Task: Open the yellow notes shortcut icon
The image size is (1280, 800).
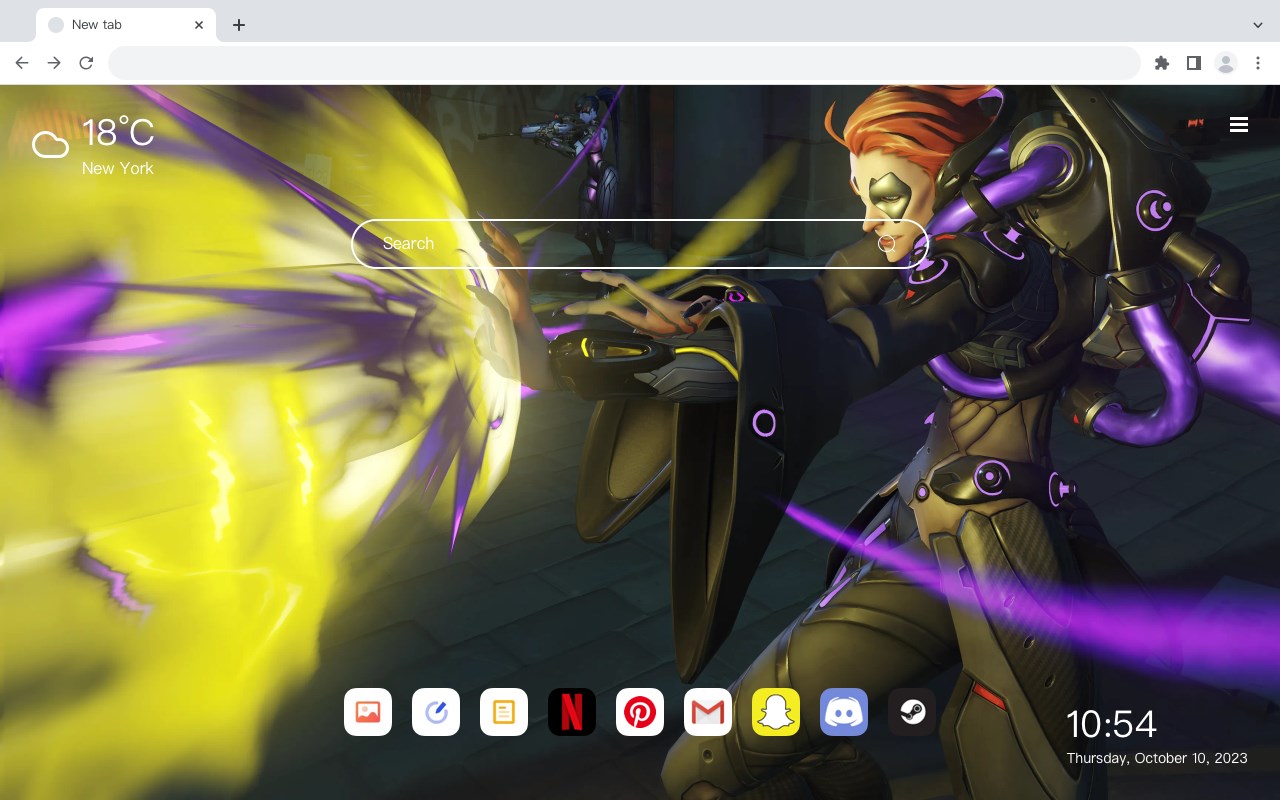Action: (504, 712)
